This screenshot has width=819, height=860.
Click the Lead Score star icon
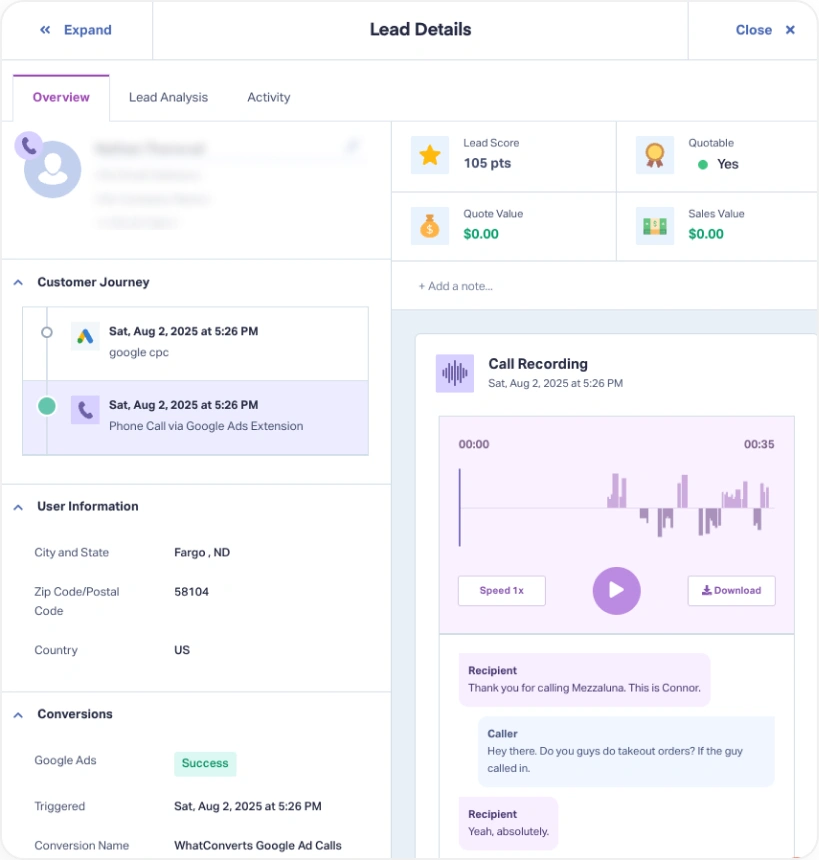coord(430,155)
